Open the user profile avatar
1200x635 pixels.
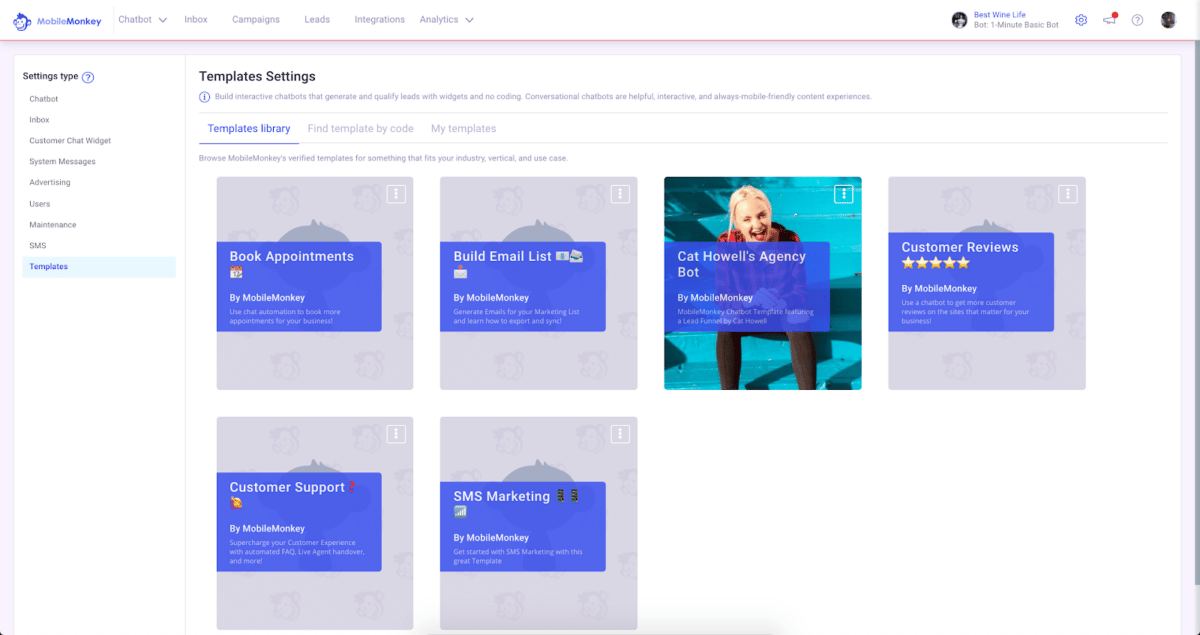[1168, 20]
